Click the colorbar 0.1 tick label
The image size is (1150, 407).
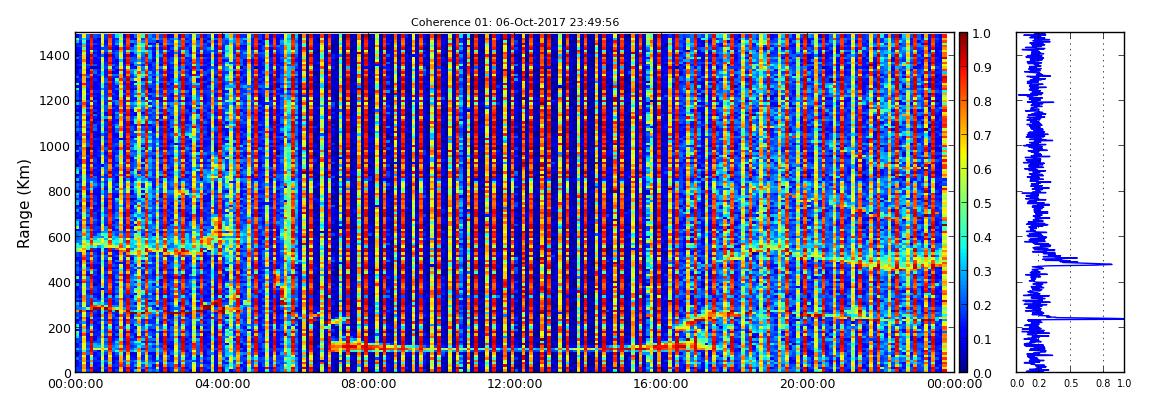point(980,339)
